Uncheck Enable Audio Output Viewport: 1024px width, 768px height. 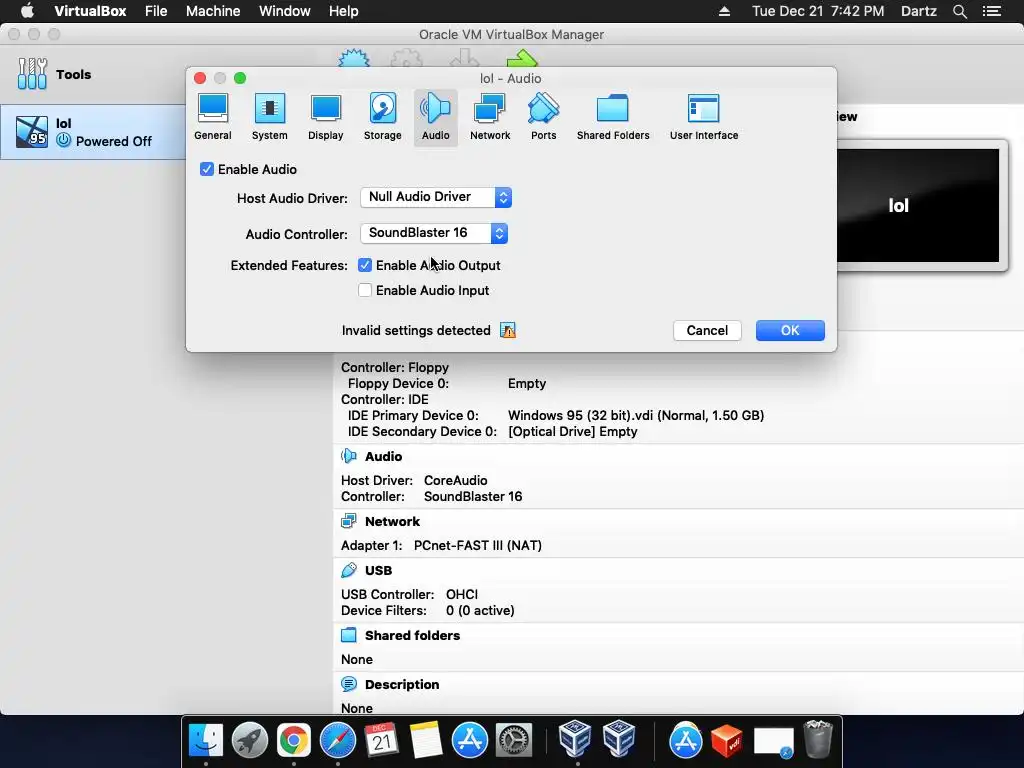pyautogui.click(x=365, y=265)
